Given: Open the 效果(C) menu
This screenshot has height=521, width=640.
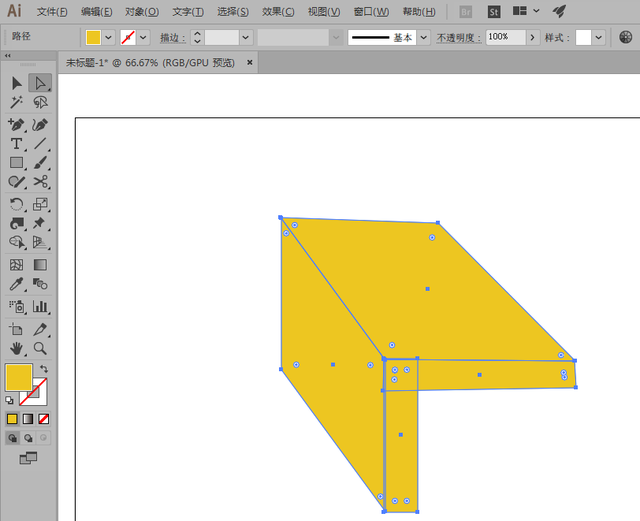Looking at the screenshot, I should tap(278, 12).
